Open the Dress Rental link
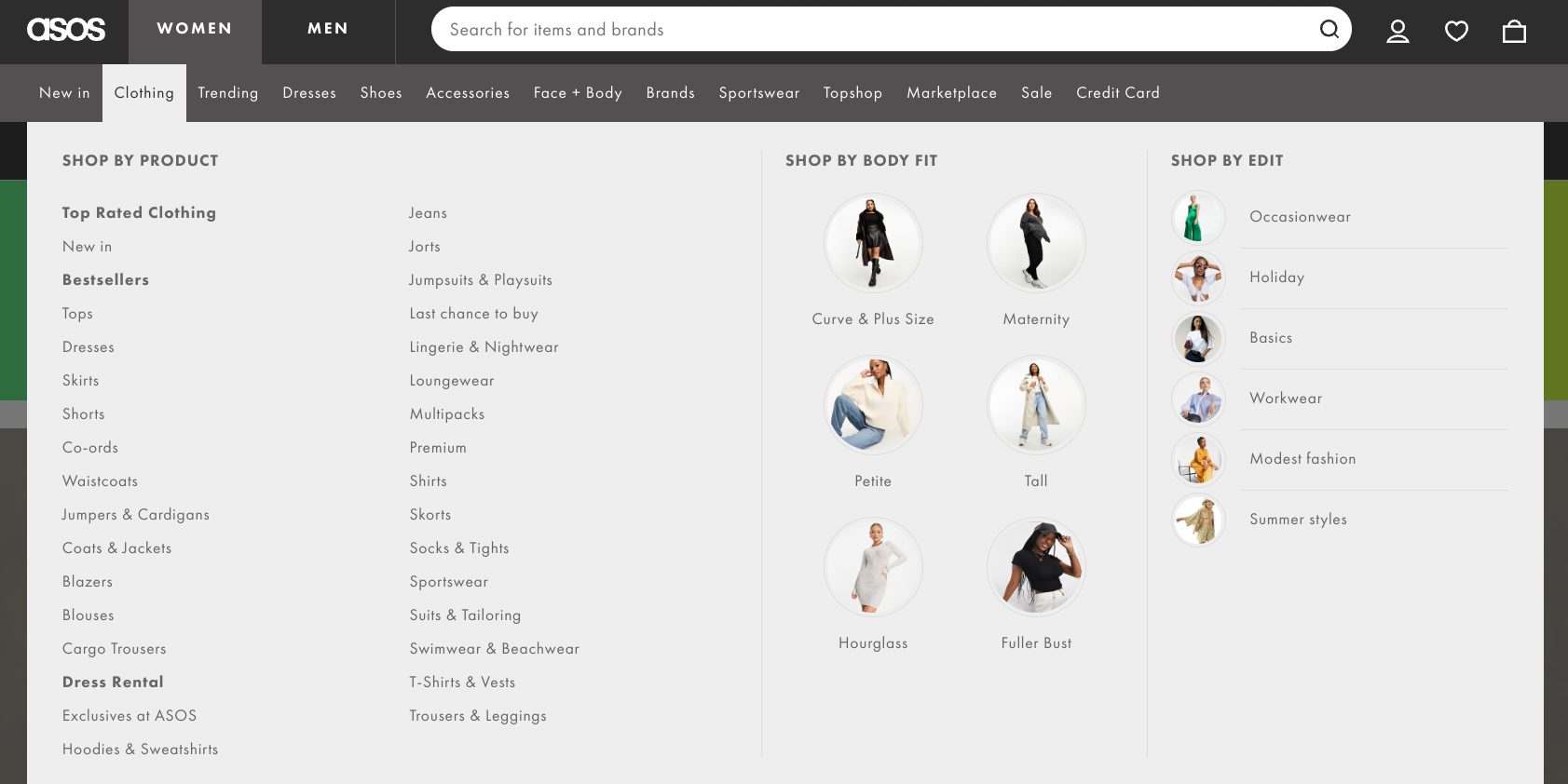This screenshot has height=784, width=1568. 113,682
